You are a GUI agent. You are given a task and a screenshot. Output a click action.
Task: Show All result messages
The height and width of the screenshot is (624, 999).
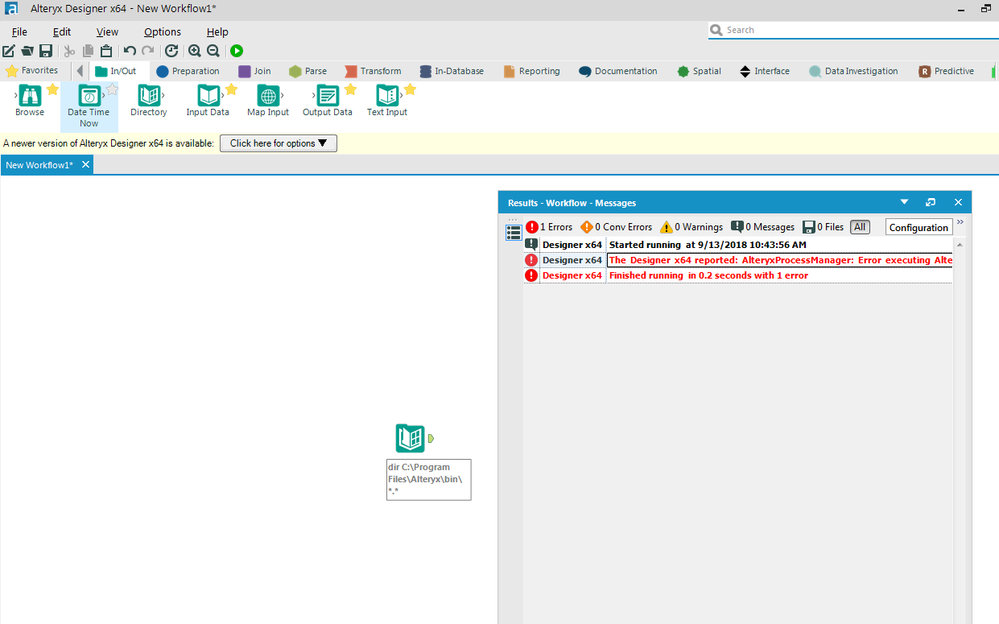[x=859, y=227]
